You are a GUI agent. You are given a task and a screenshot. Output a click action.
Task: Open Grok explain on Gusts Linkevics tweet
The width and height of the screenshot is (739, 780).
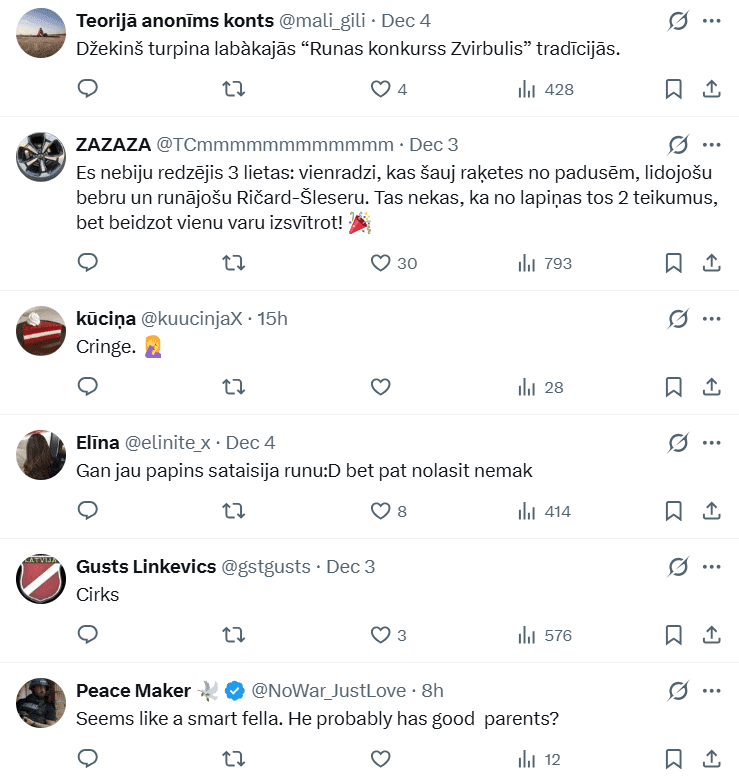point(678,567)
